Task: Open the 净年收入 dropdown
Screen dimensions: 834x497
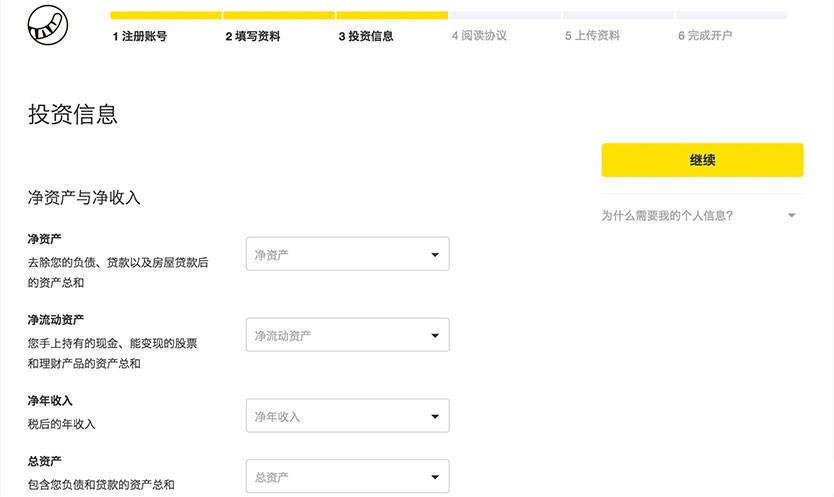Action: coord(347,416)
